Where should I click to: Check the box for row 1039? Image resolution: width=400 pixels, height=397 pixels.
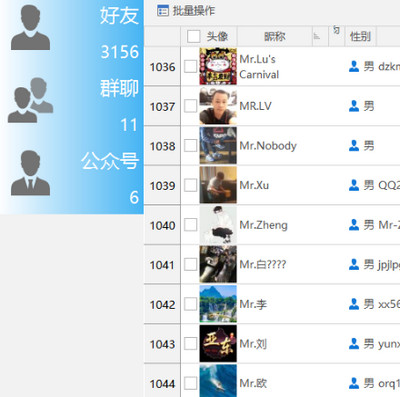(x=190, y=185)
